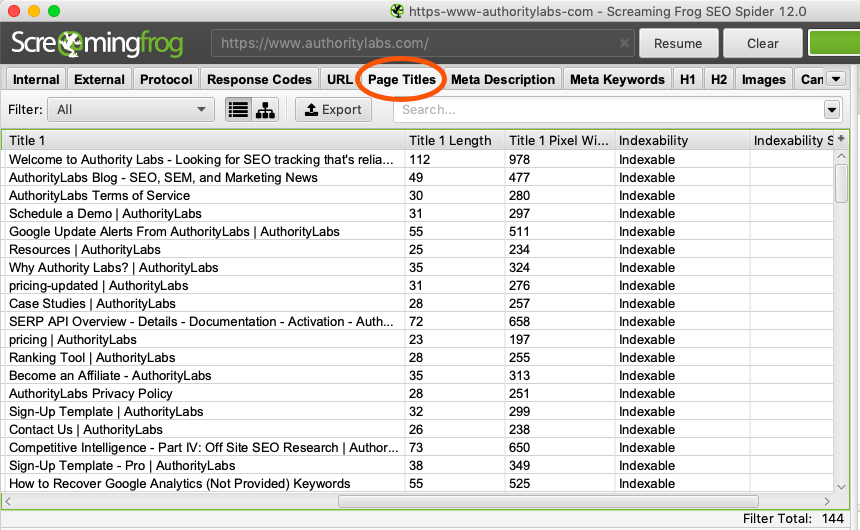Open the External tab
The height and width of the screenshot is (530, 860).
99,80
